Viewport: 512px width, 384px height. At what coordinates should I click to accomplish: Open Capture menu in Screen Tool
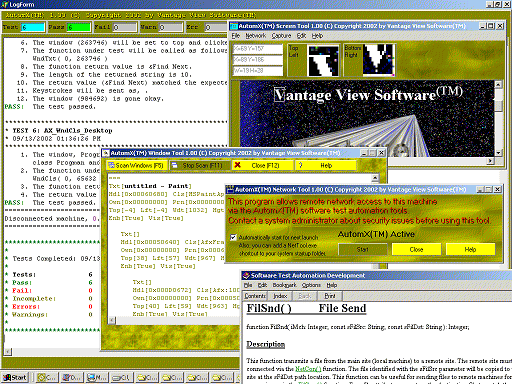(281, 36)
